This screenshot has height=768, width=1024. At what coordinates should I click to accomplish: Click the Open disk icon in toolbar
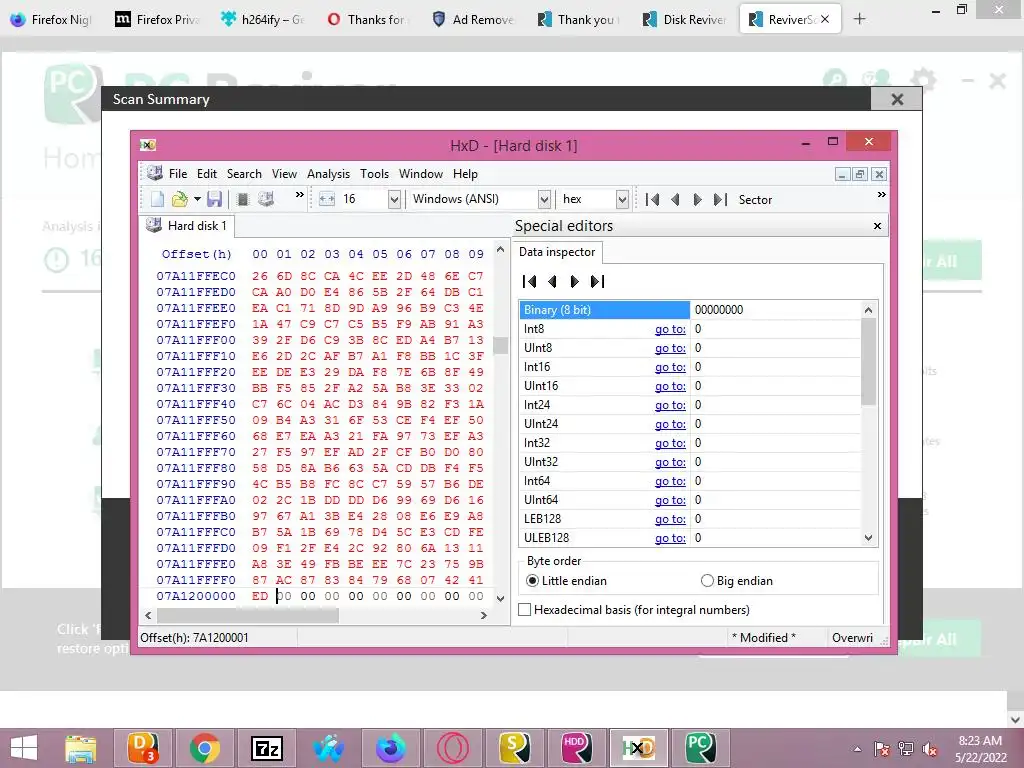266,199
